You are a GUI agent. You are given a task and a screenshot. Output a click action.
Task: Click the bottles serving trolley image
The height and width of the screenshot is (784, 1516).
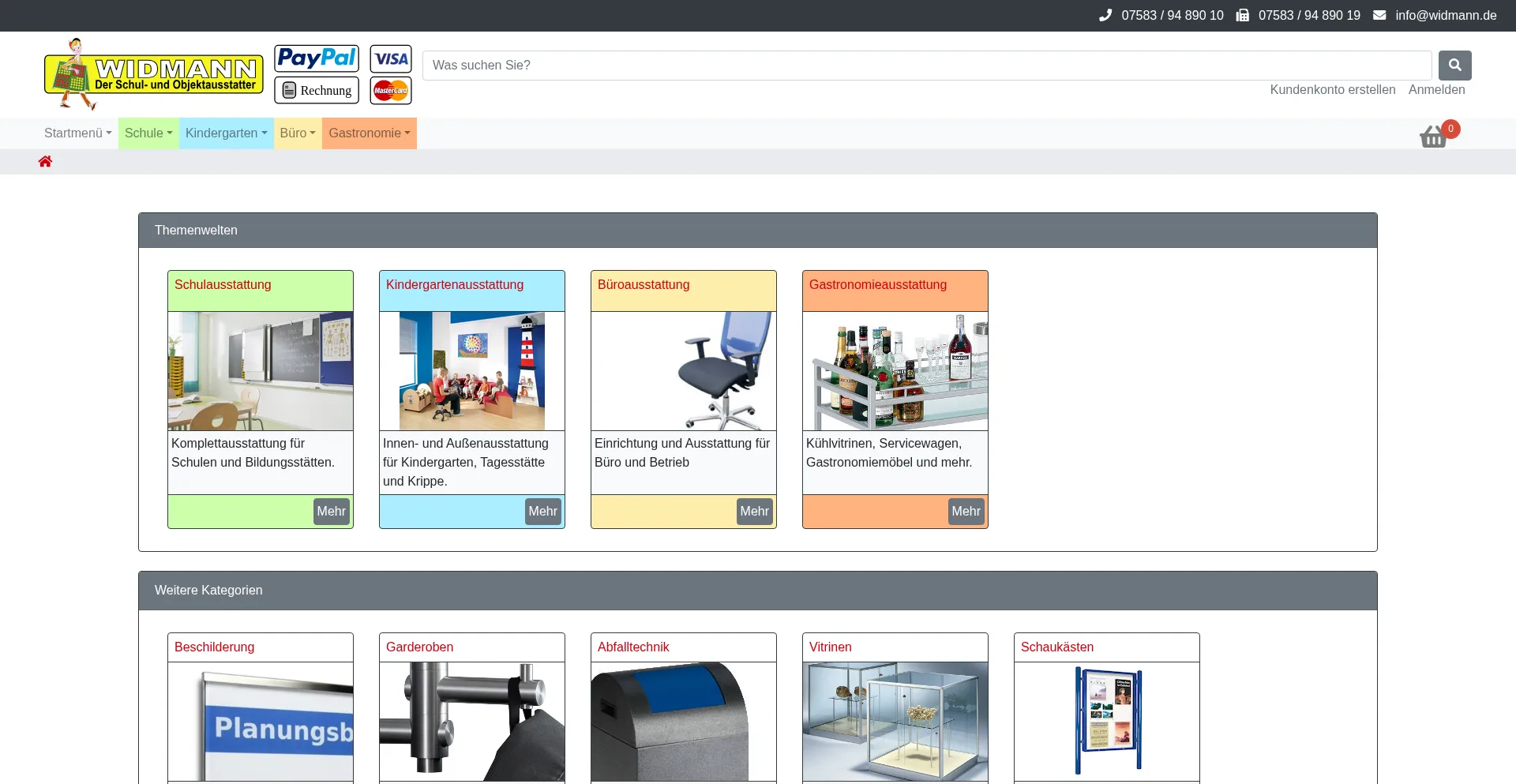pyautogui.click(x=895, y=371)
